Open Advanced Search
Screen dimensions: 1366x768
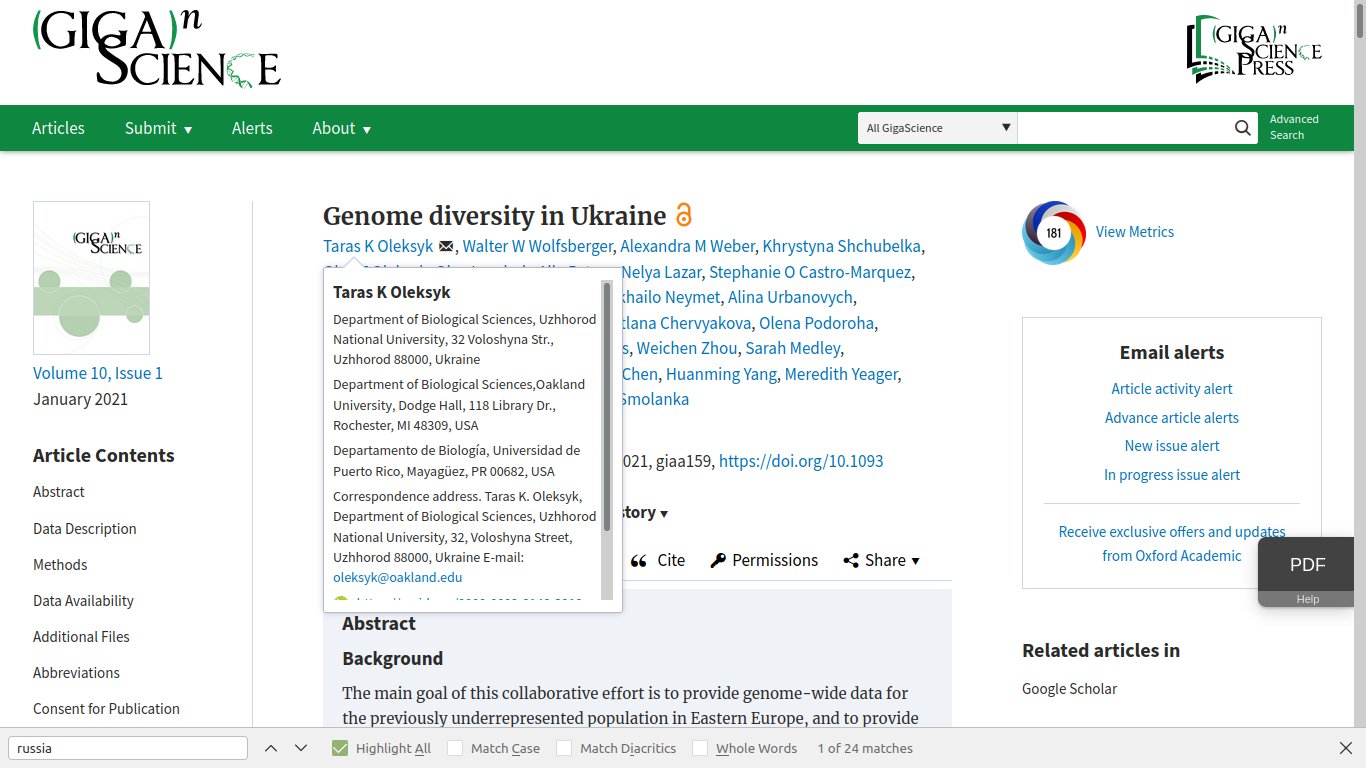click(1294, 127)
